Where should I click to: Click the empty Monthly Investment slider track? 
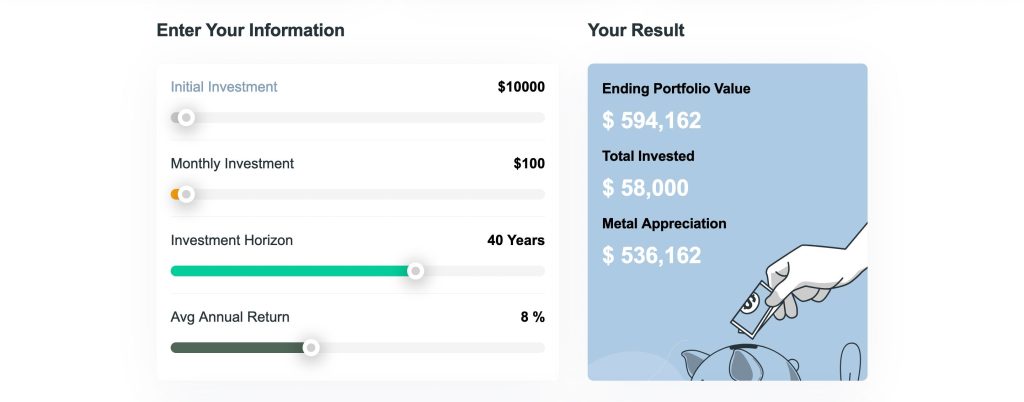point(370,194)
